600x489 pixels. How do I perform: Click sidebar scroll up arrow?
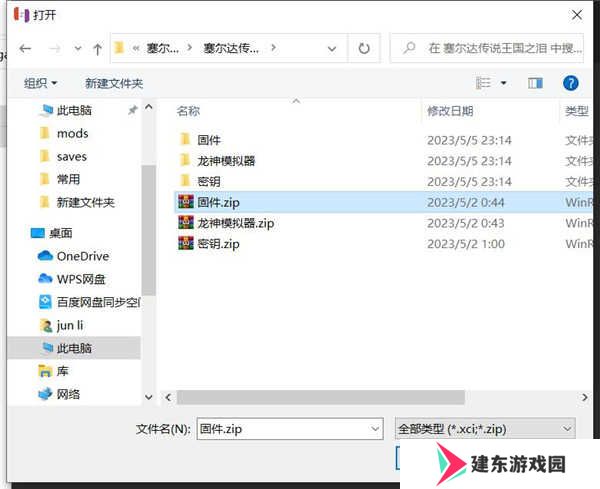pos(148,107)
